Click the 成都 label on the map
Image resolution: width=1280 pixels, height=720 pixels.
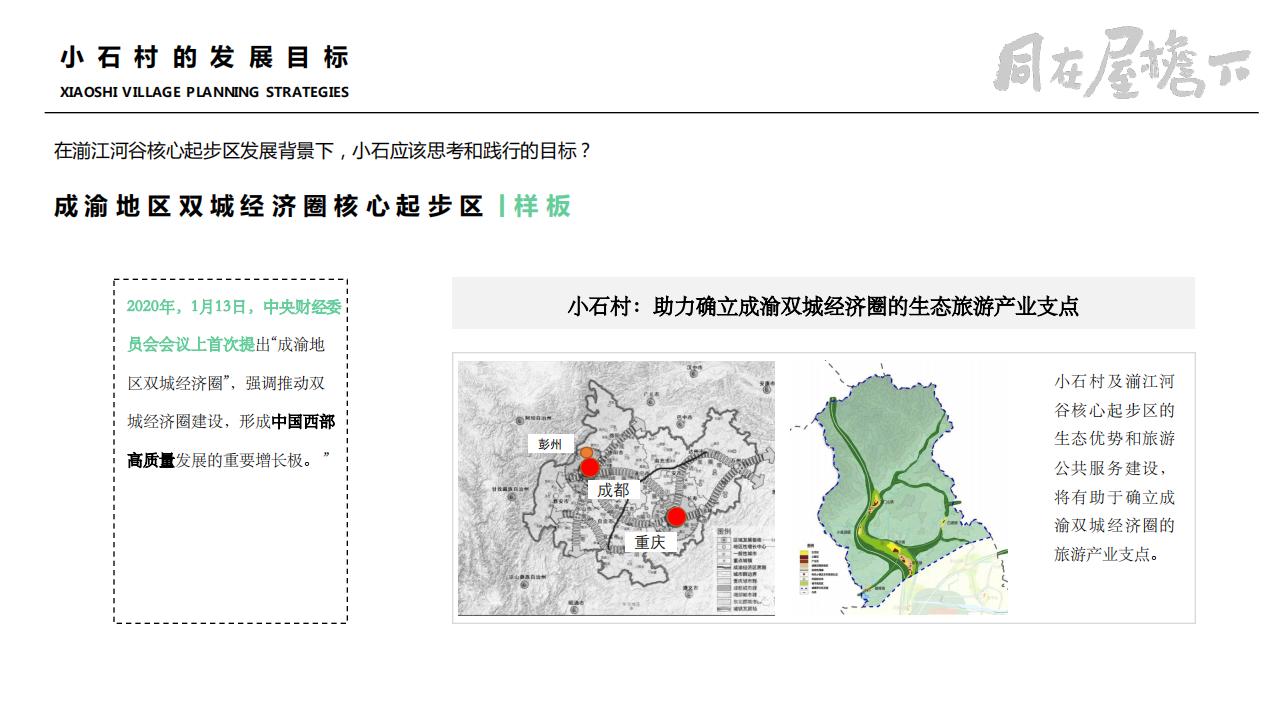pyautogui.click(x=613, y=490)
